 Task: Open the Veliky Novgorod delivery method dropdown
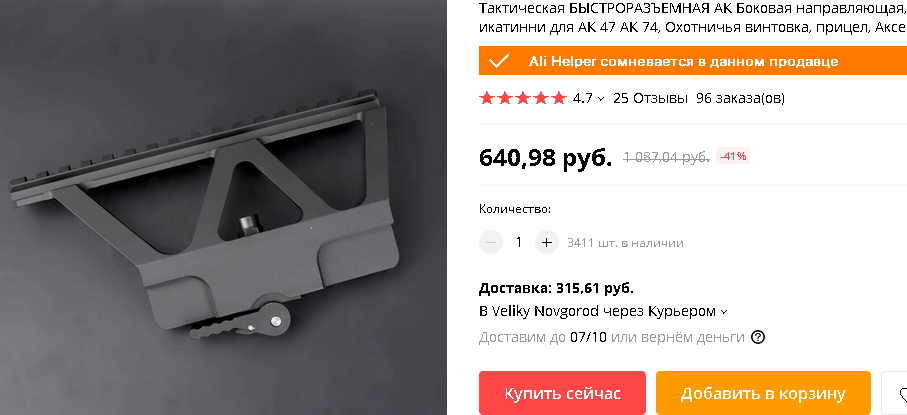tap(603, 311)
